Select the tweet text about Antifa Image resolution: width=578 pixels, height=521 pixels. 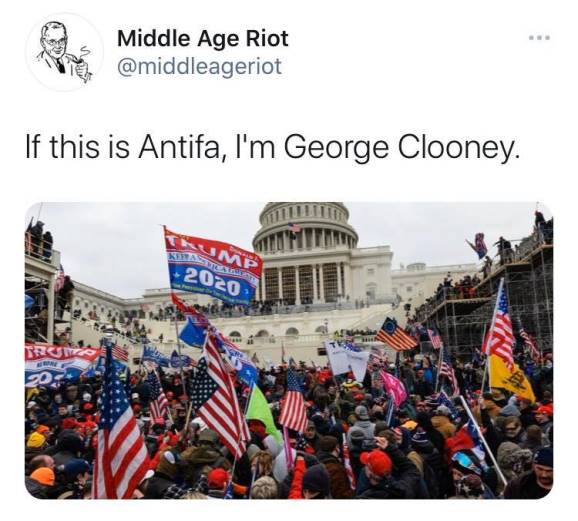tap(273, 146)
